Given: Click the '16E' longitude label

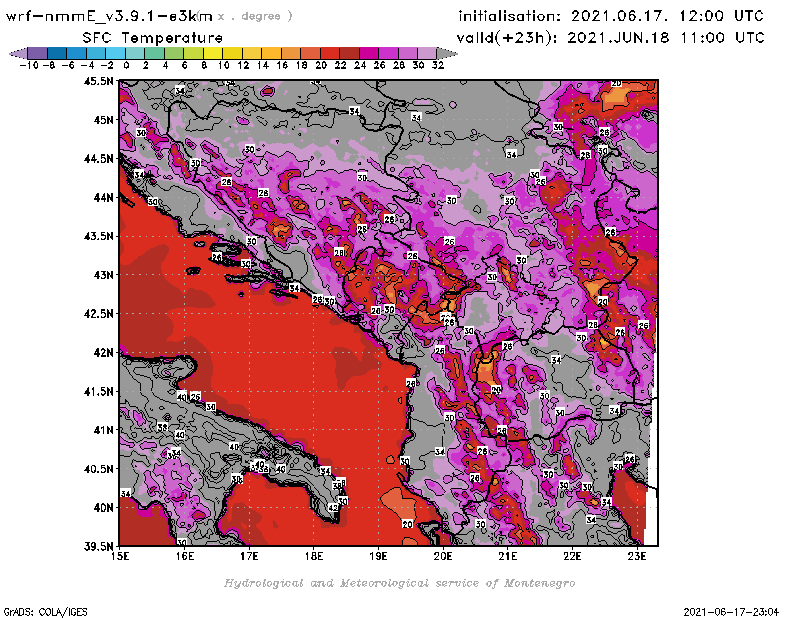Looking at the screenshot, I should (x=185, y=556).
